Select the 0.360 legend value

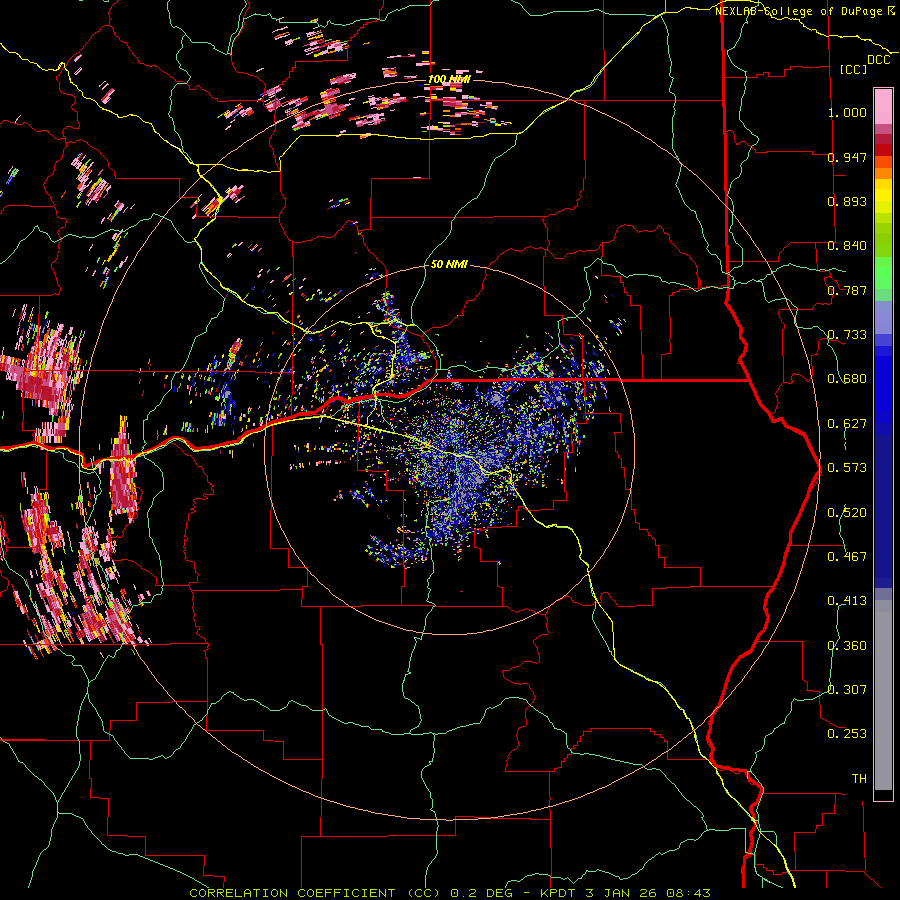pyautogui.click(x=847, y=646)
